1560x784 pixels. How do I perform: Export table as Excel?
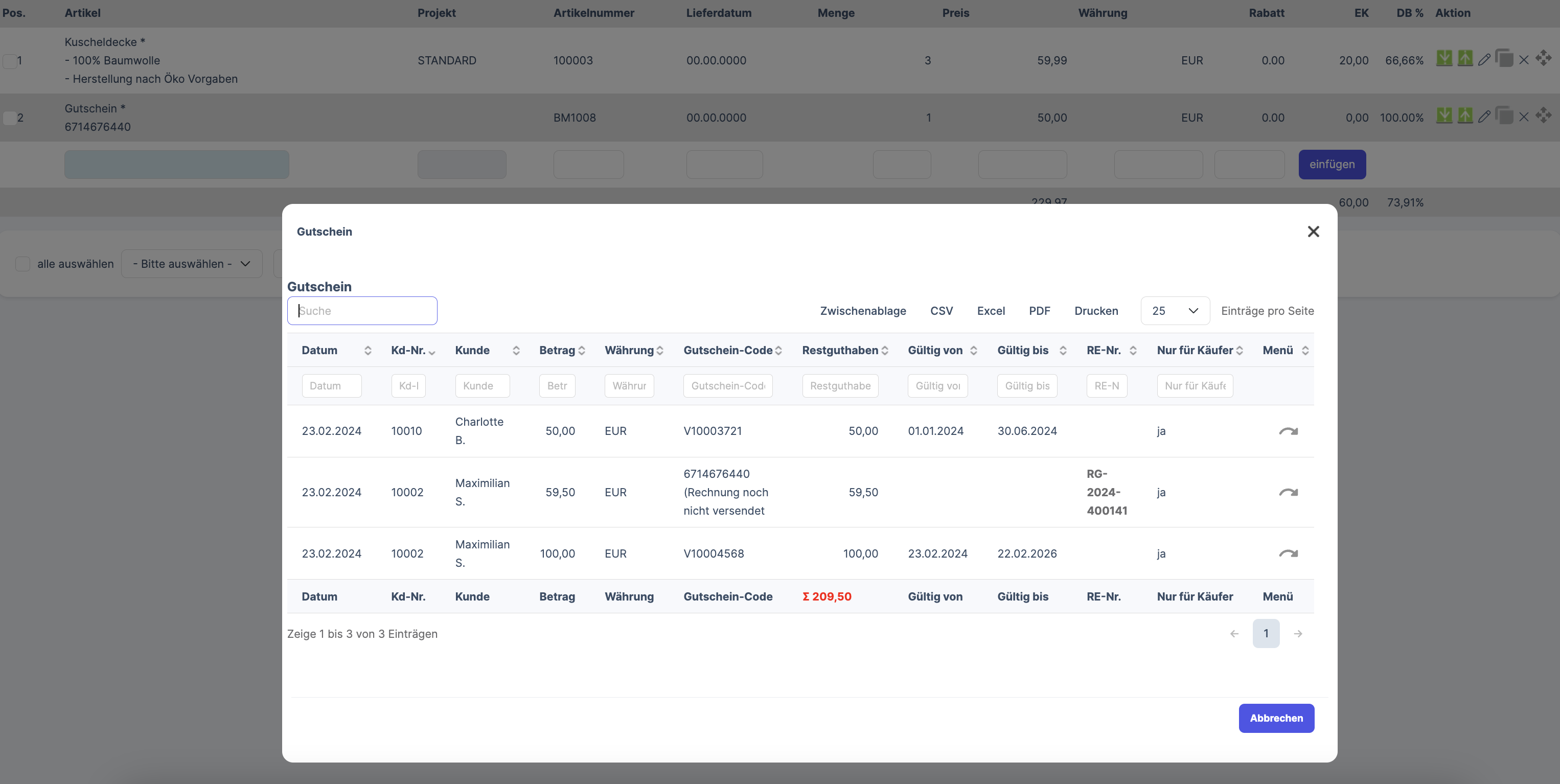(x=991, y=311)
